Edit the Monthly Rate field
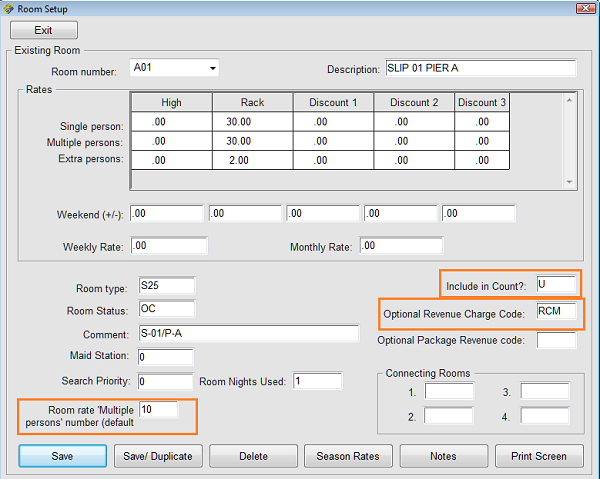 [x=401, y=246]
